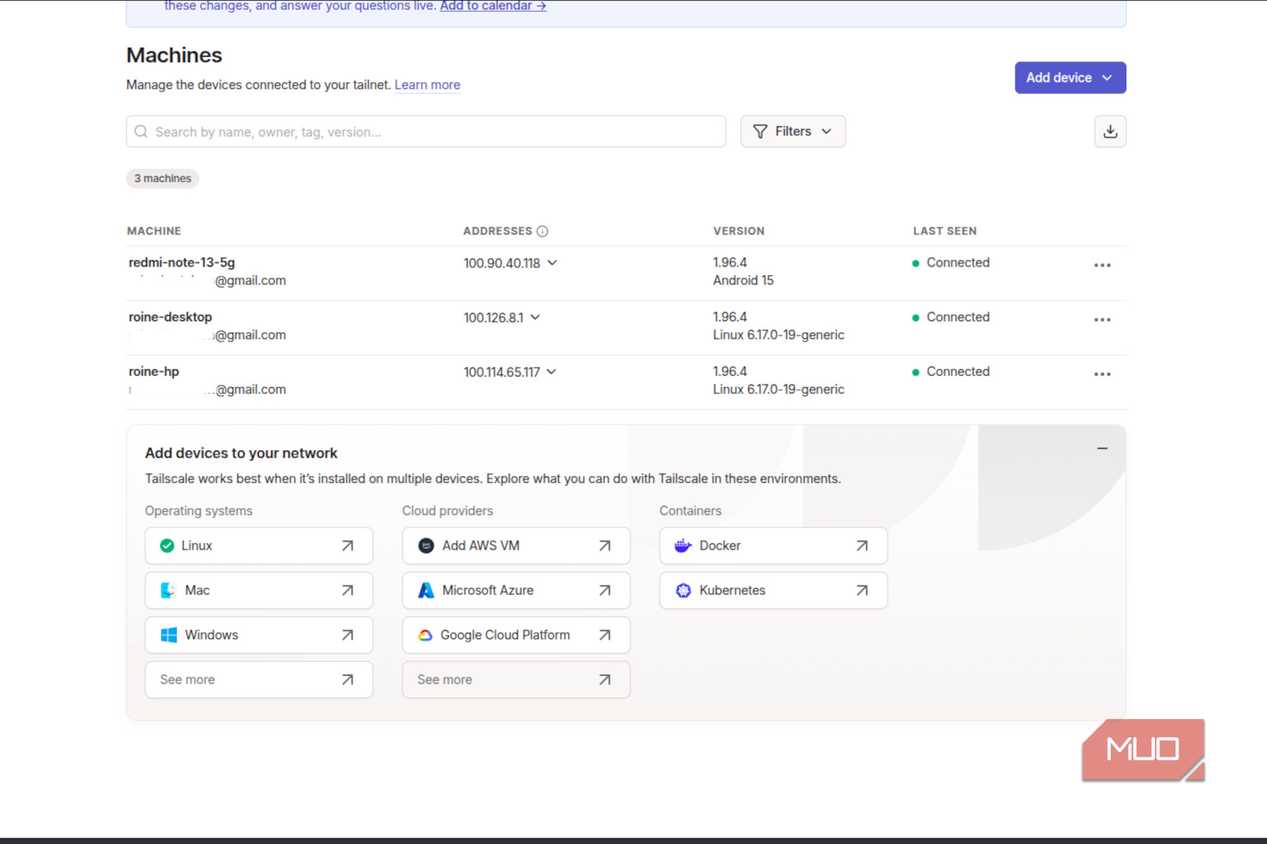Image resolution: width=1267 pixels, height=844 pixels.
Task: Click the external arrow icon on Linux
Action: (x=347, y=546)
